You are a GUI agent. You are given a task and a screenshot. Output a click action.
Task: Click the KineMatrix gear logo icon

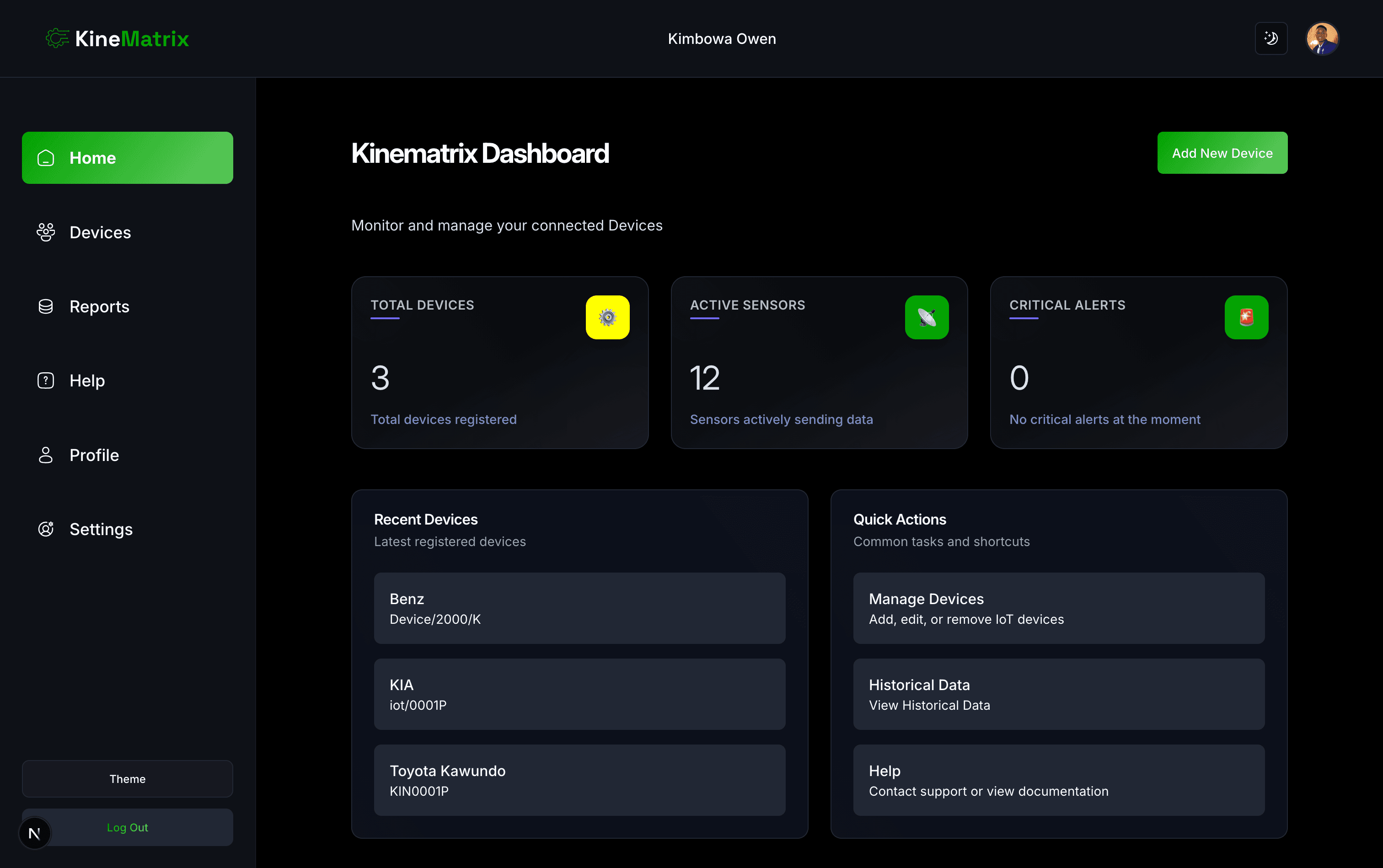coord(57,38)
